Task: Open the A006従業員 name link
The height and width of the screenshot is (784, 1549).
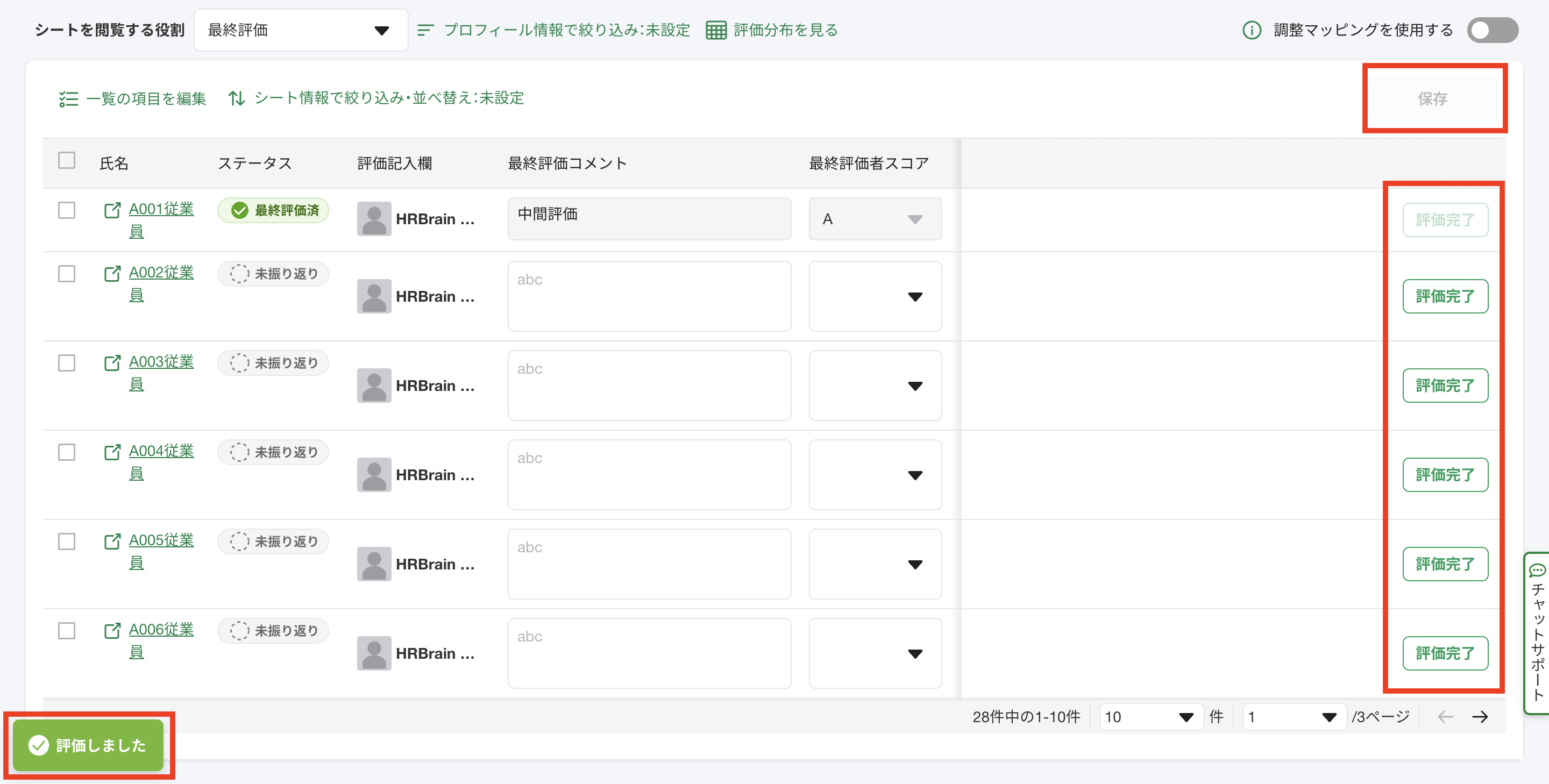Action: click(x=161, y=630)
